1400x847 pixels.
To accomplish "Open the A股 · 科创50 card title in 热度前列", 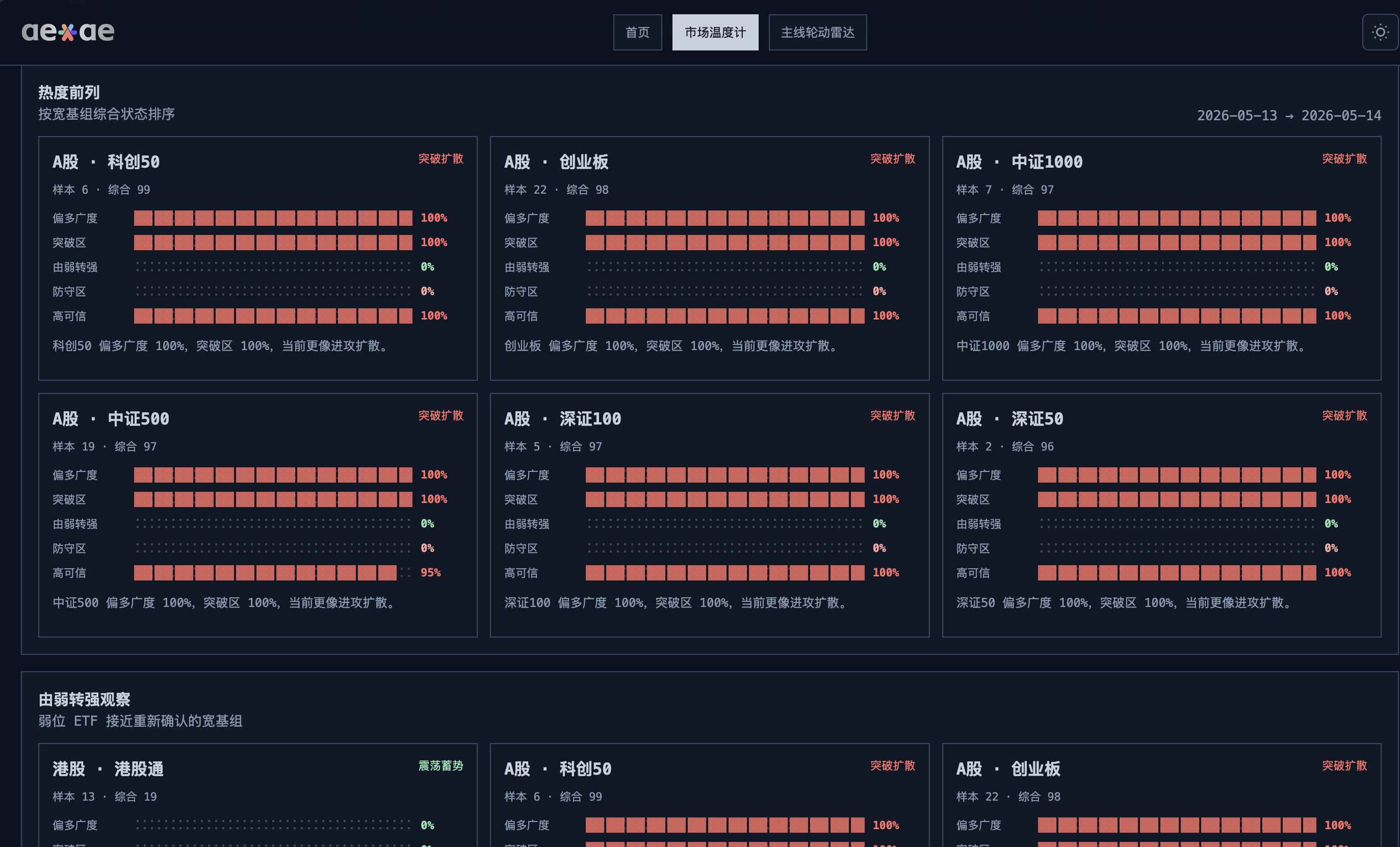I will point(106,162).
